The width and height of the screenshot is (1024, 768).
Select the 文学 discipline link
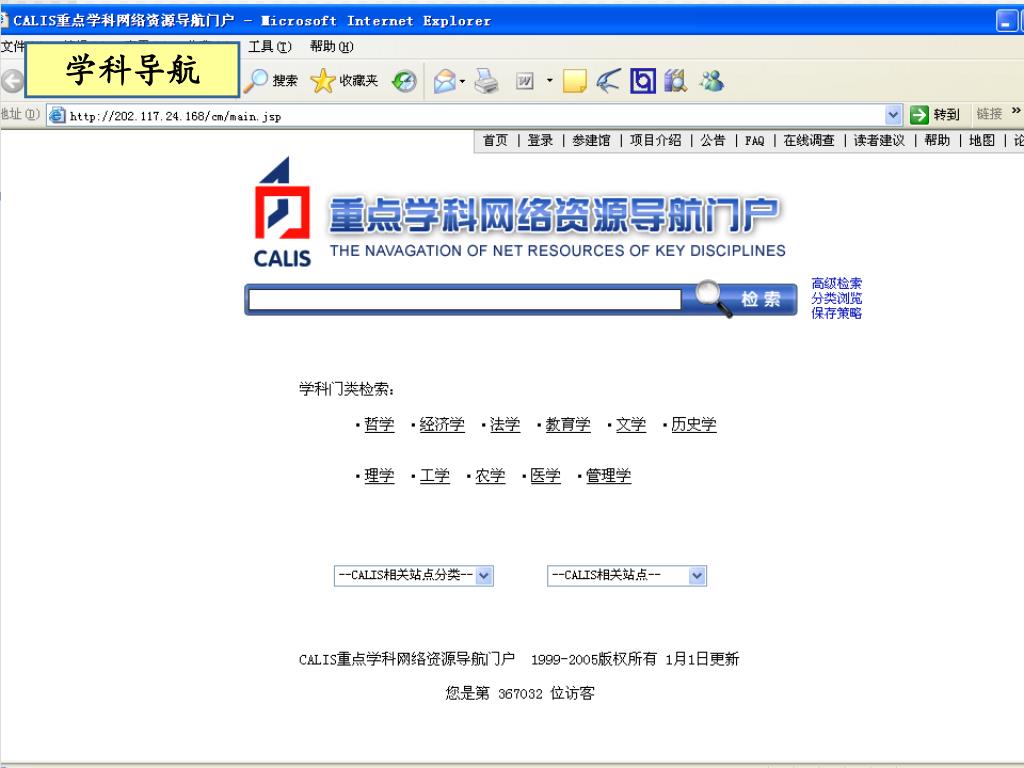[631, 424]
